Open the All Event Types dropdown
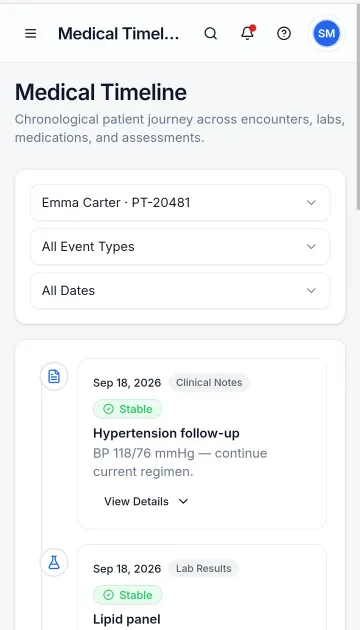The height and width of the screenshot is (630, 360). click(x=180, y=247)
